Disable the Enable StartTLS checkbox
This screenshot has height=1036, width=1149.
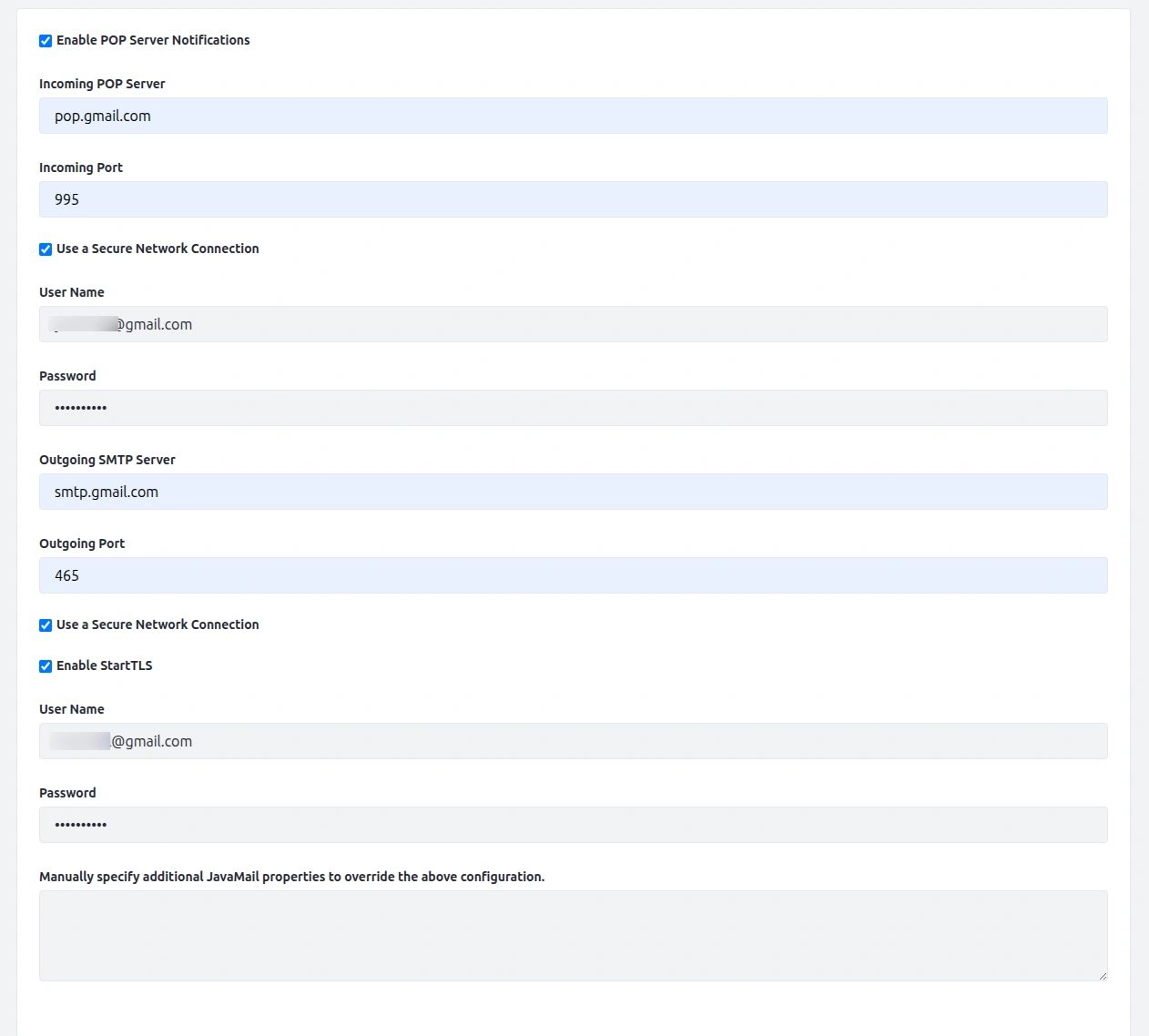[x=46, y=666]
